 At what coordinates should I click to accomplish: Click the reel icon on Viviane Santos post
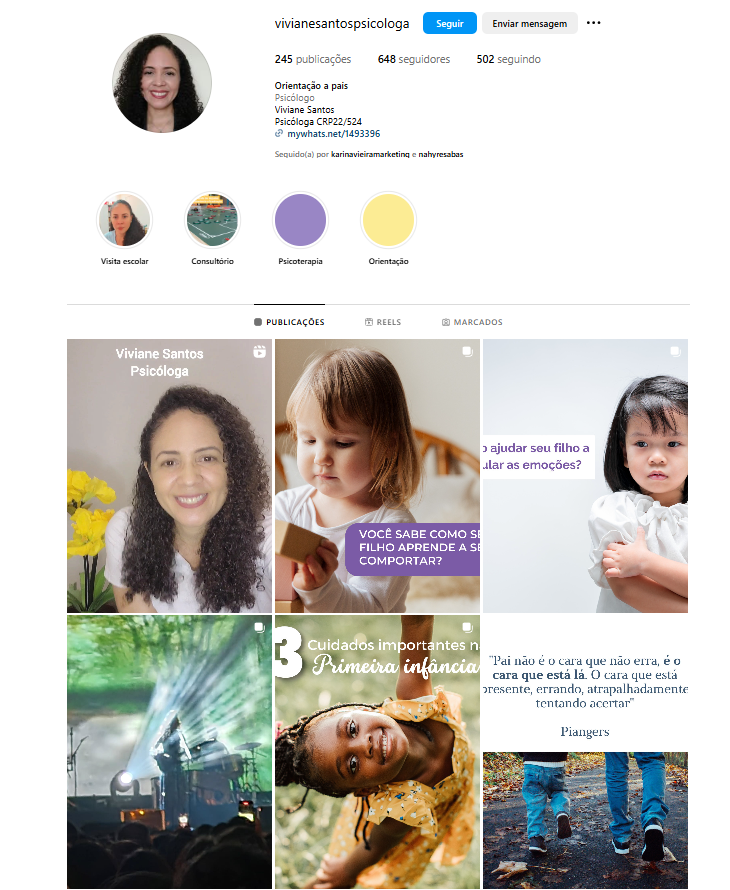point(259,352)
